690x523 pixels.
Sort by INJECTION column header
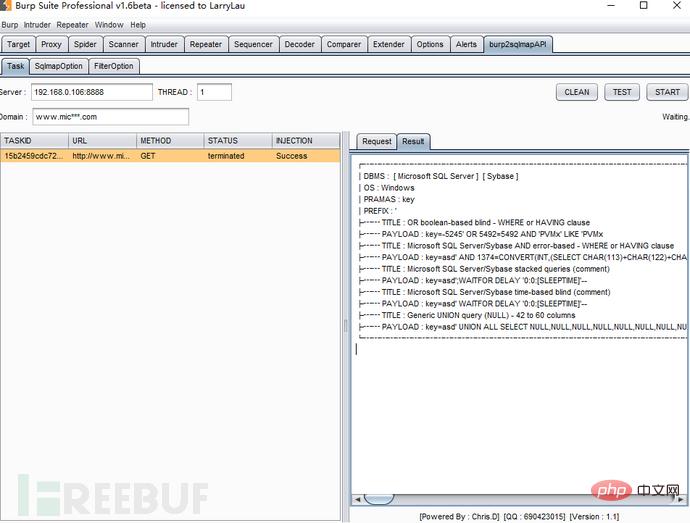point(306,140)
